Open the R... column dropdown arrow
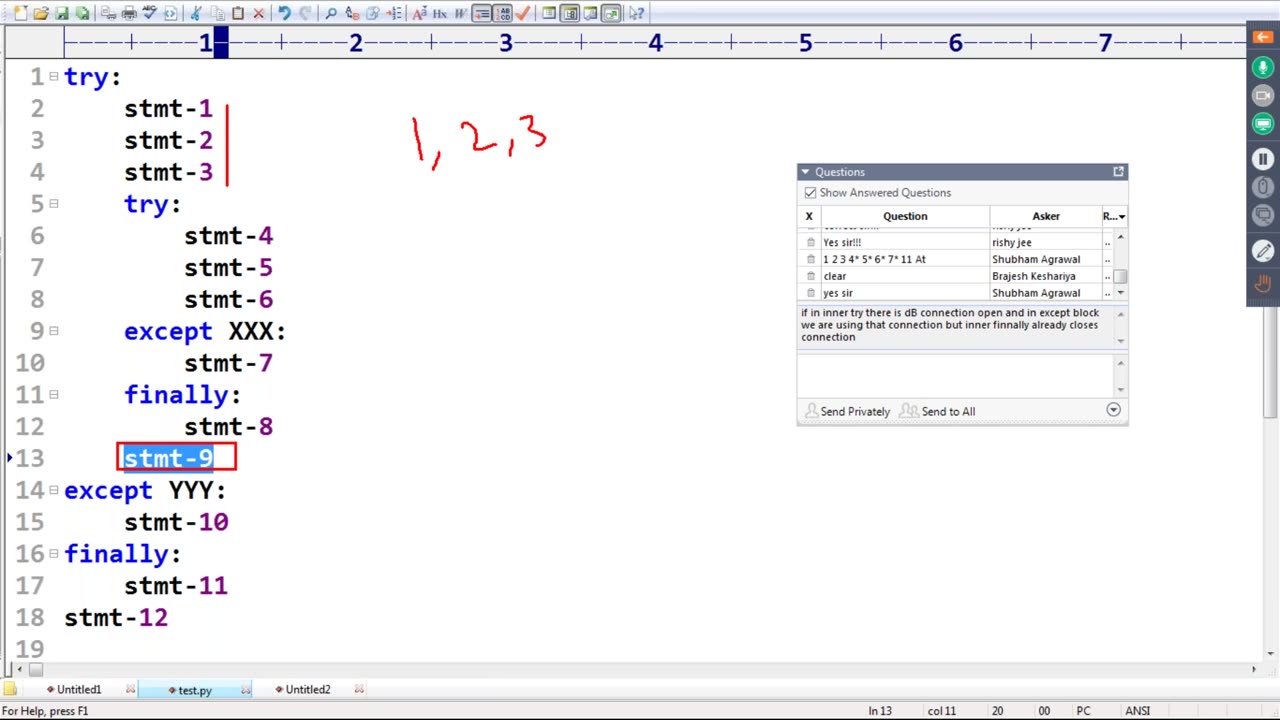Image resolution: width=1280 pixels, height=720 pixels. (1121, 217)
